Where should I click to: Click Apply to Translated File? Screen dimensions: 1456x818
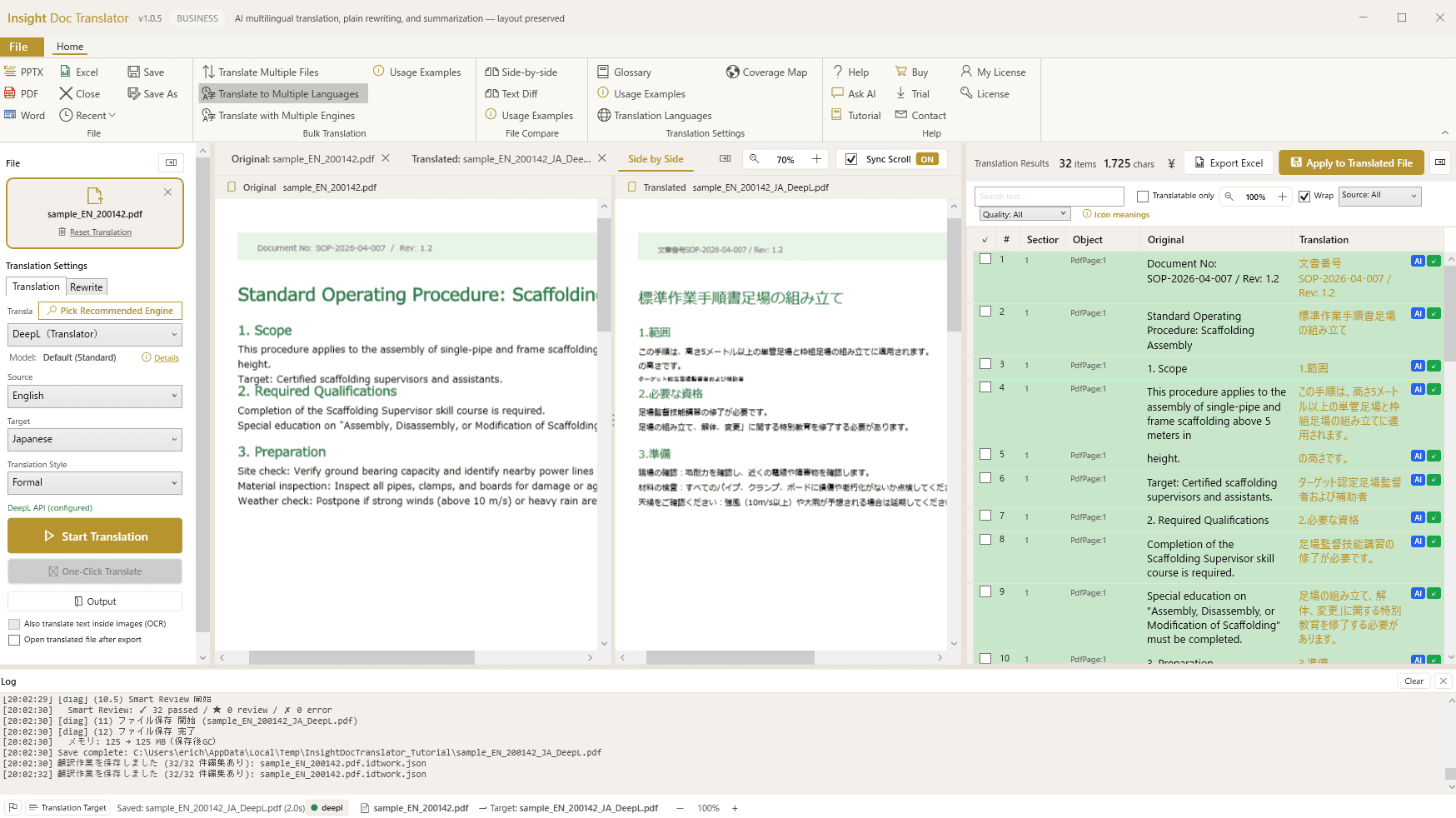tap(1352, 162)
